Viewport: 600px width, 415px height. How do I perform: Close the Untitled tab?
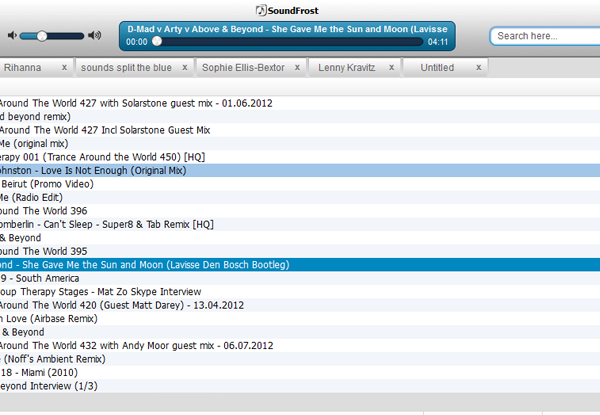pos(478,67)
